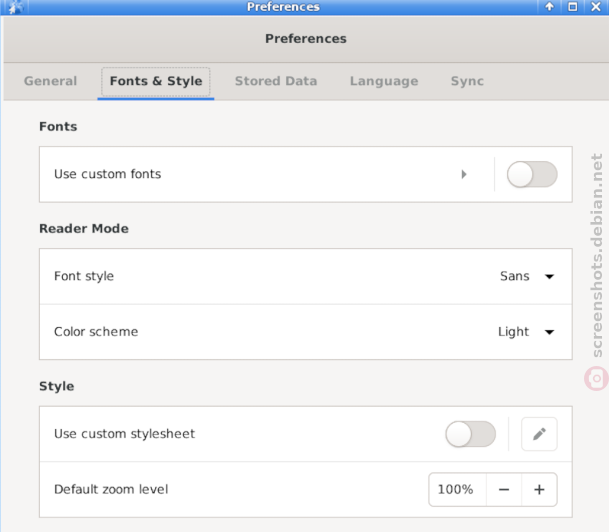
Task: Toggle the Use custom fonts switch
Action: coord(532,174)
